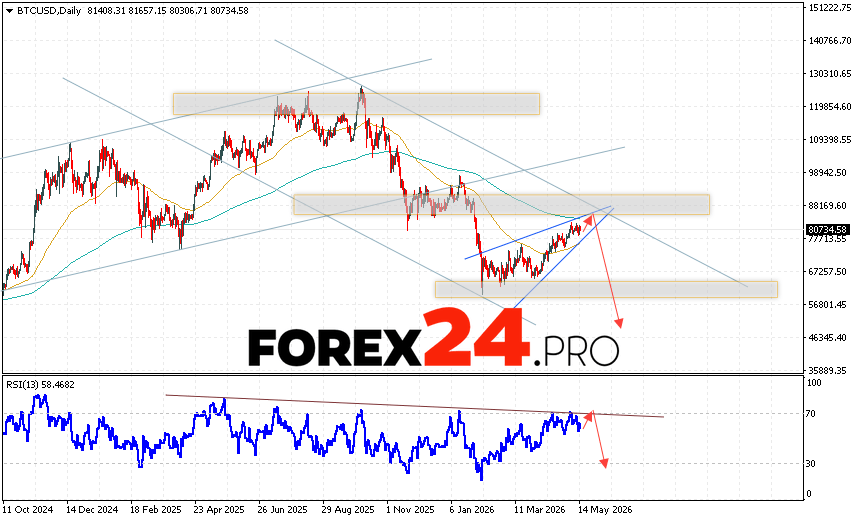Click the 67257.50 price axis value
854x521 pixels.
pyautogui.click(x=829, y=272)
